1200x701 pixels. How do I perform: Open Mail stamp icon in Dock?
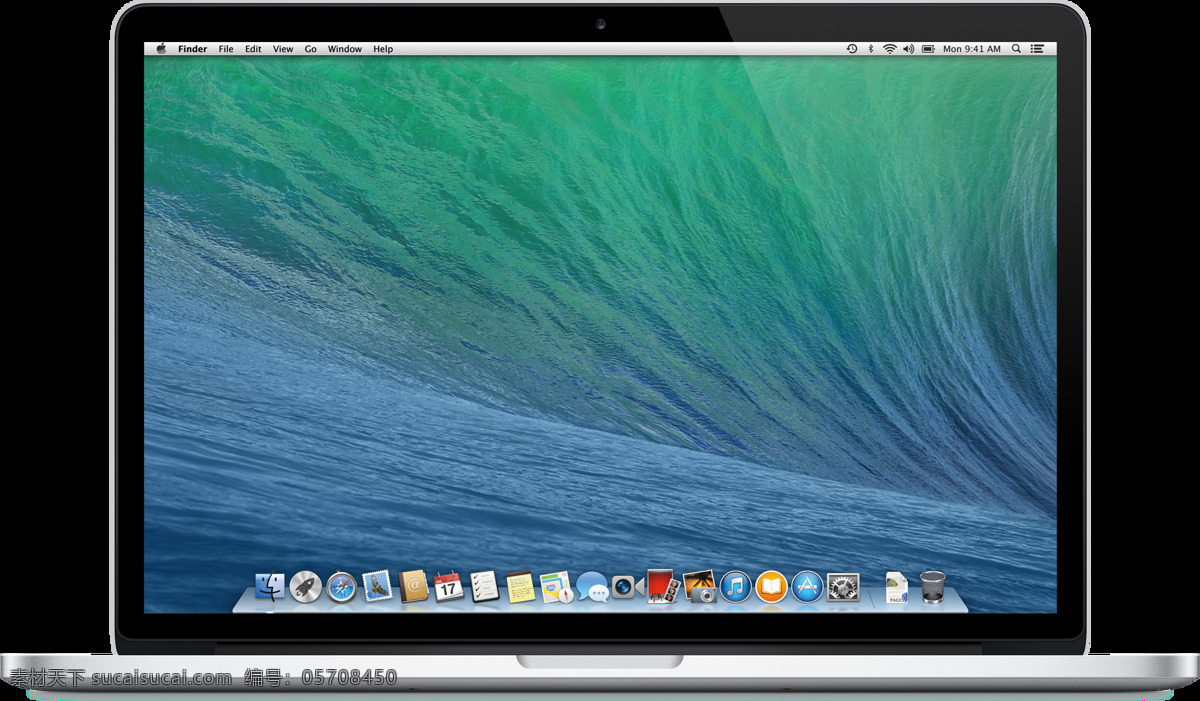(x=377, y=586)
